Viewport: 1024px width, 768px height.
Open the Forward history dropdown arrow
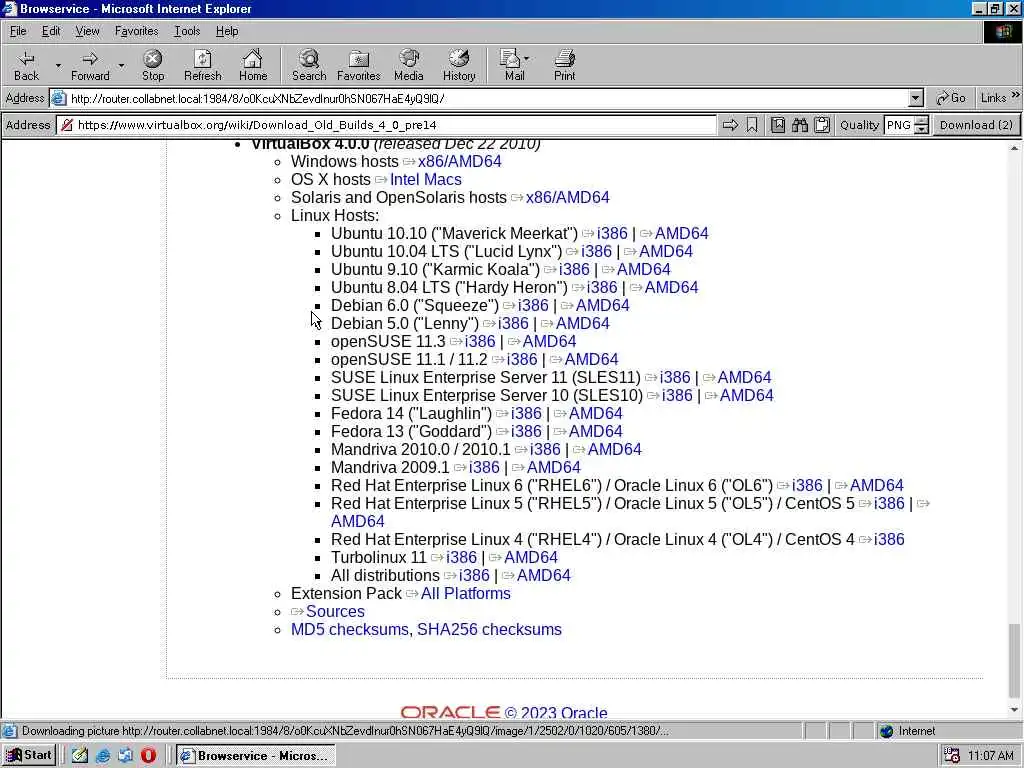point(121,65)
